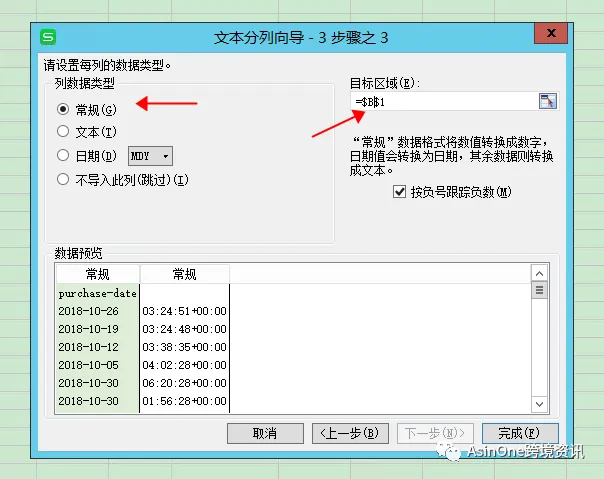Click the 2018-10-12 preview cell

click(x=97, y=347)
